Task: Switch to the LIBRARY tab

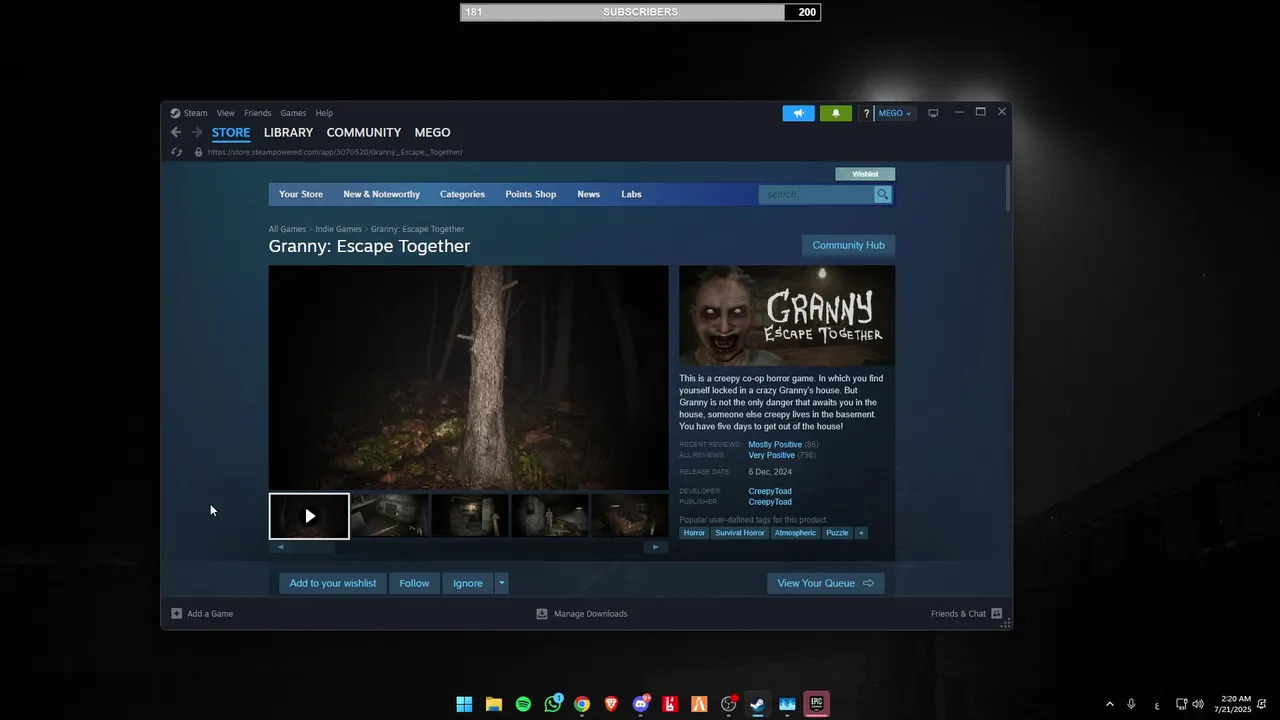Action: (x=288, y=132)
